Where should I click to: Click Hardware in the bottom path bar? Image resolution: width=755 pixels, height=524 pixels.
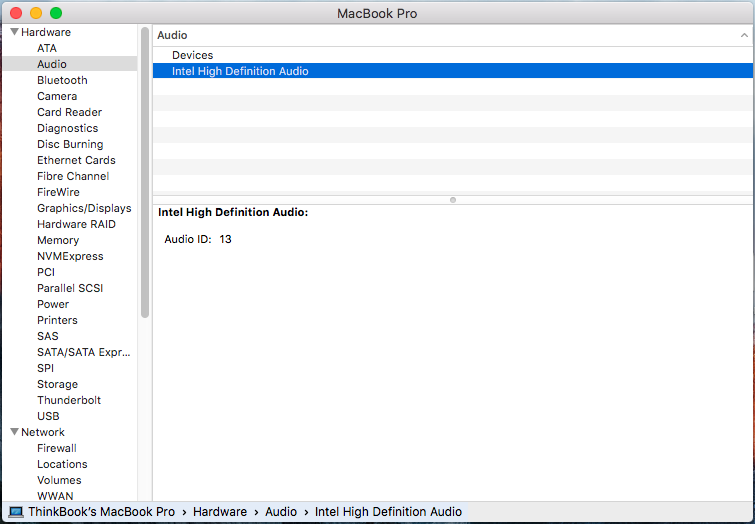tap(219, 512)
